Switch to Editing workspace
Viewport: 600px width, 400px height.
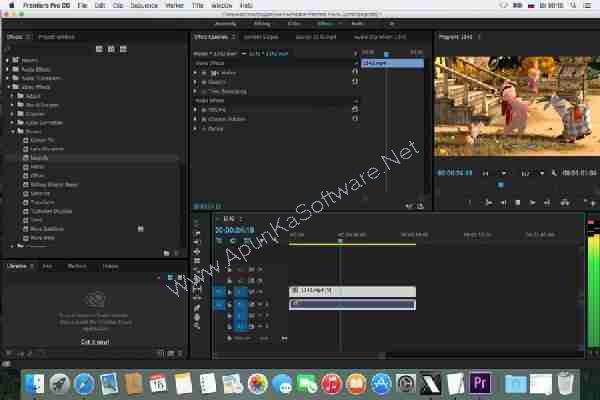(262, 24)
